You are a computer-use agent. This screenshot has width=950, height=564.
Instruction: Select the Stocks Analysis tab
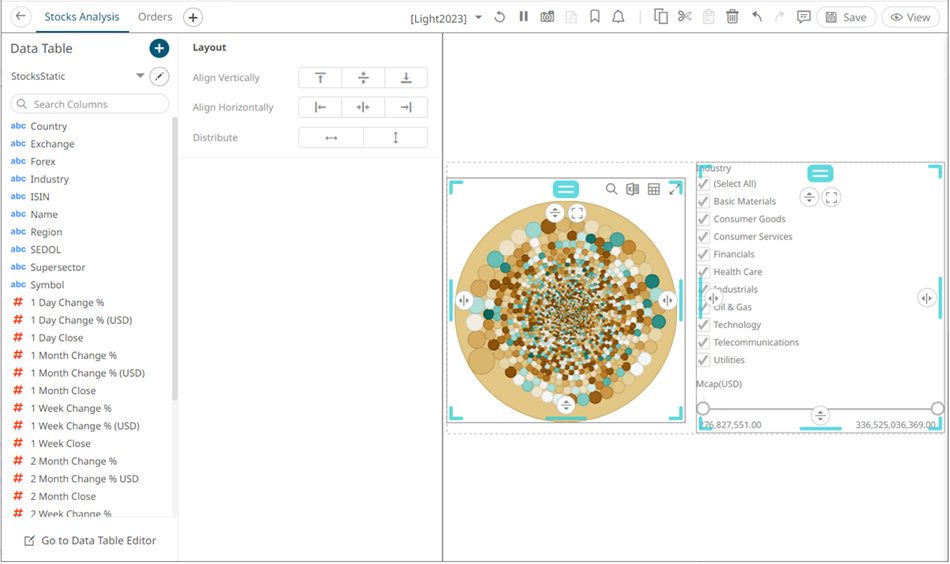82,17
